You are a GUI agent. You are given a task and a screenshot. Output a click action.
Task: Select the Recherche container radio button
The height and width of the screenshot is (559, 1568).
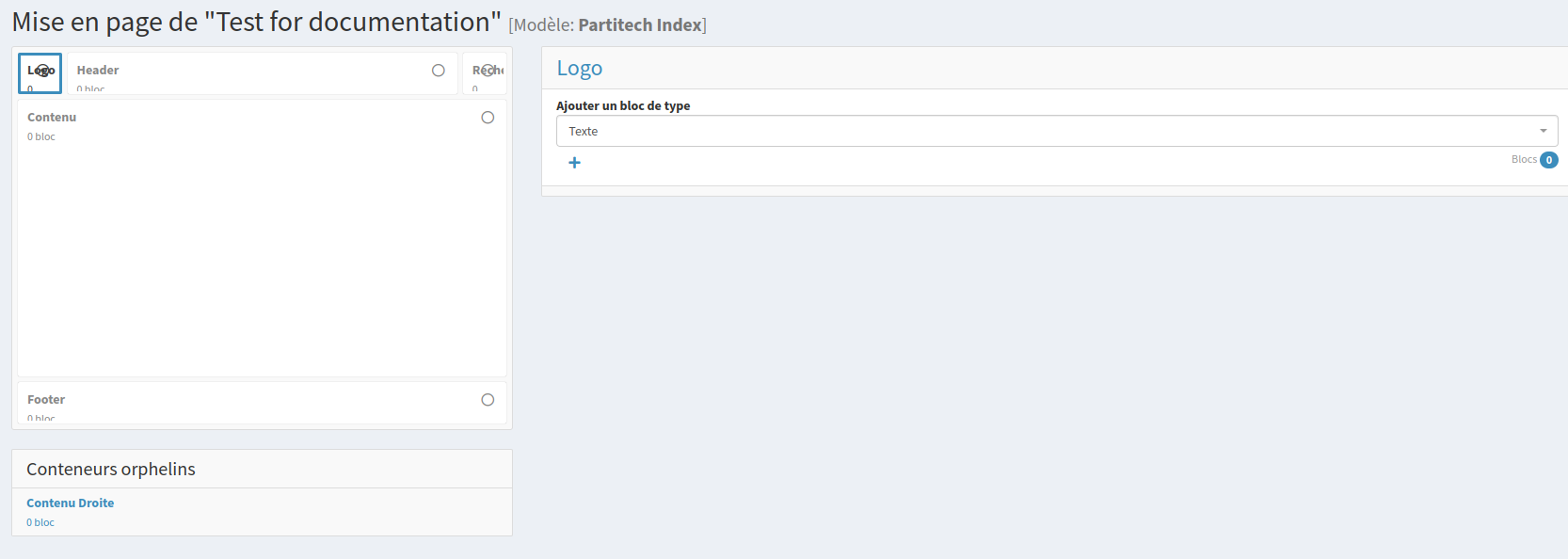(x=488, y=71)
